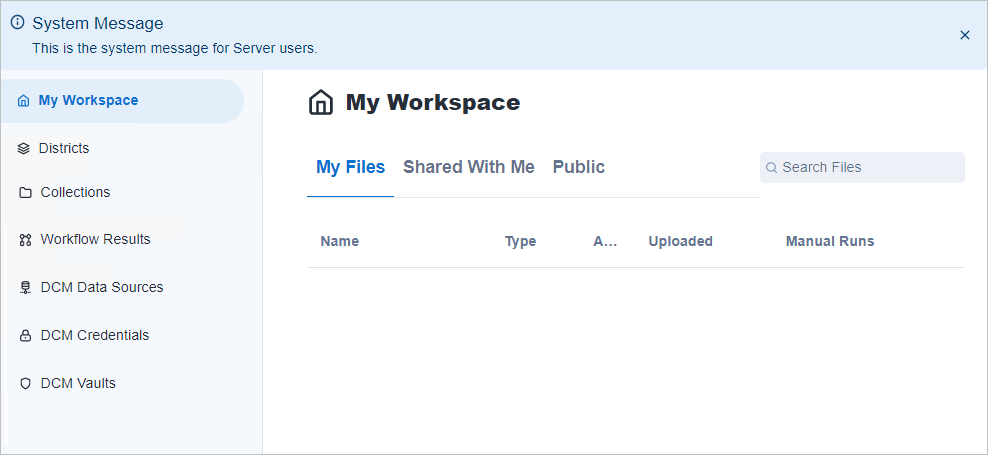Click the home icon beside My Workspace heading
The image size is (988, 455).
click(x=321, y=102)
